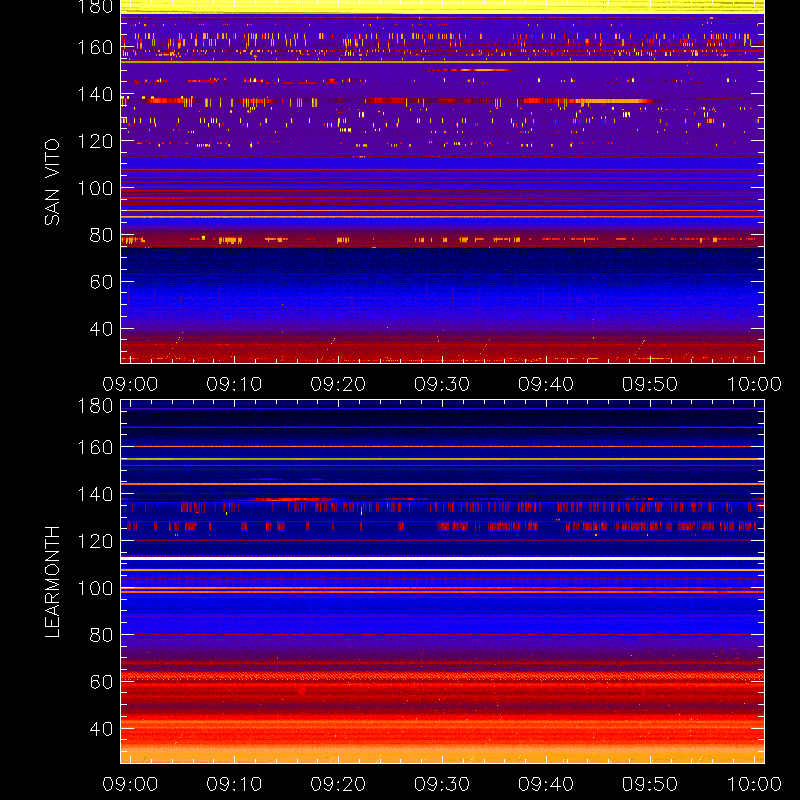
Task: Select the 140 frequency label on San Vito plot
Action: (x=95, y=94)
